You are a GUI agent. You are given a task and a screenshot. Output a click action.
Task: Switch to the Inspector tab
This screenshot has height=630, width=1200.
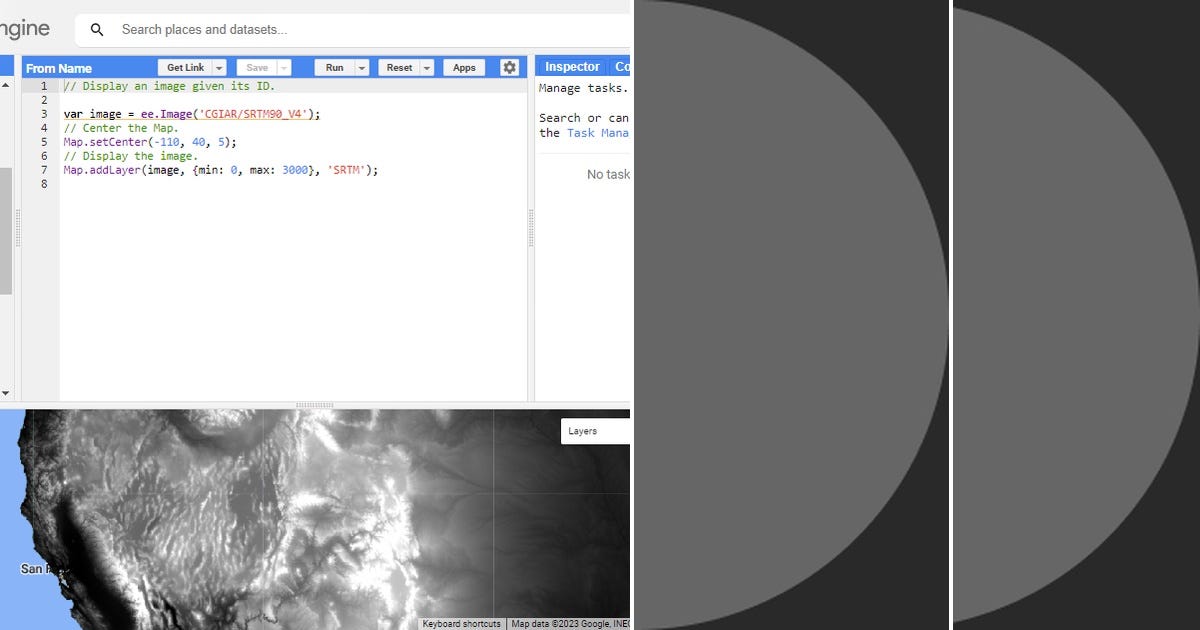pyautogui.click(x=571, y=66)
